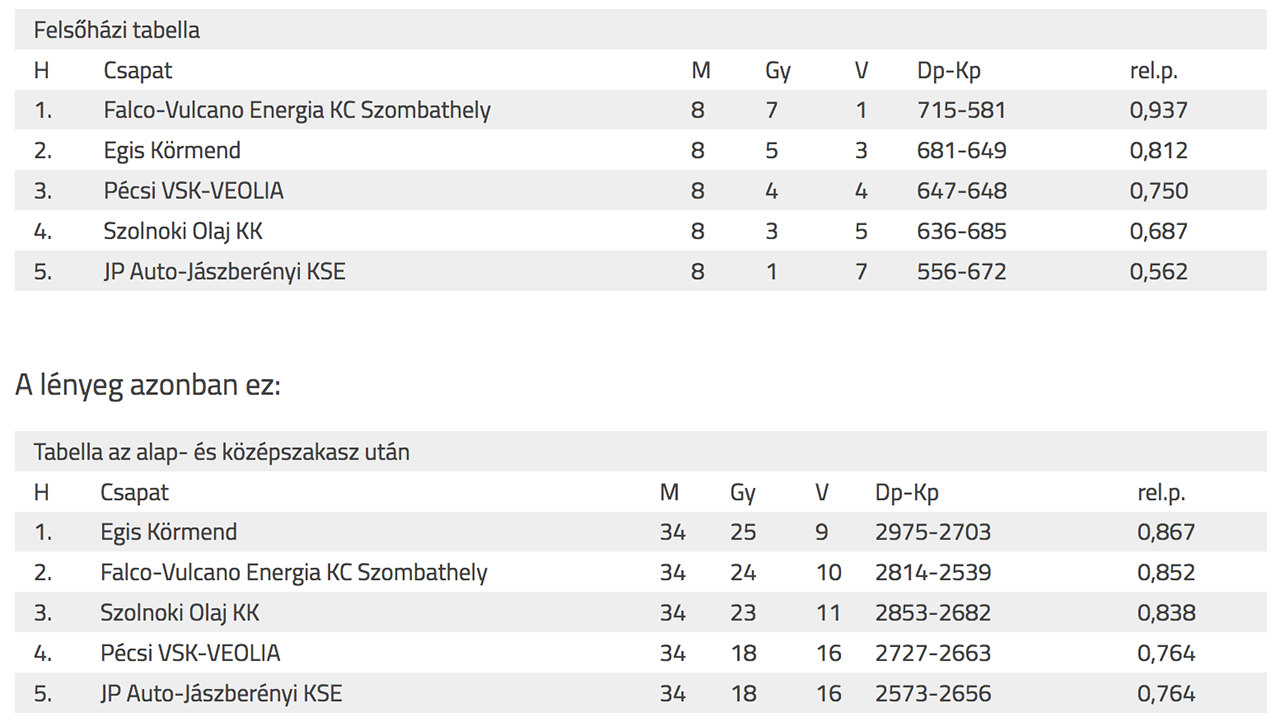The height and width of the screenshot is (722, 1280).
Task: Click the 2975-2703 points value
Action: pyautogui.click(x=933, y=532)
